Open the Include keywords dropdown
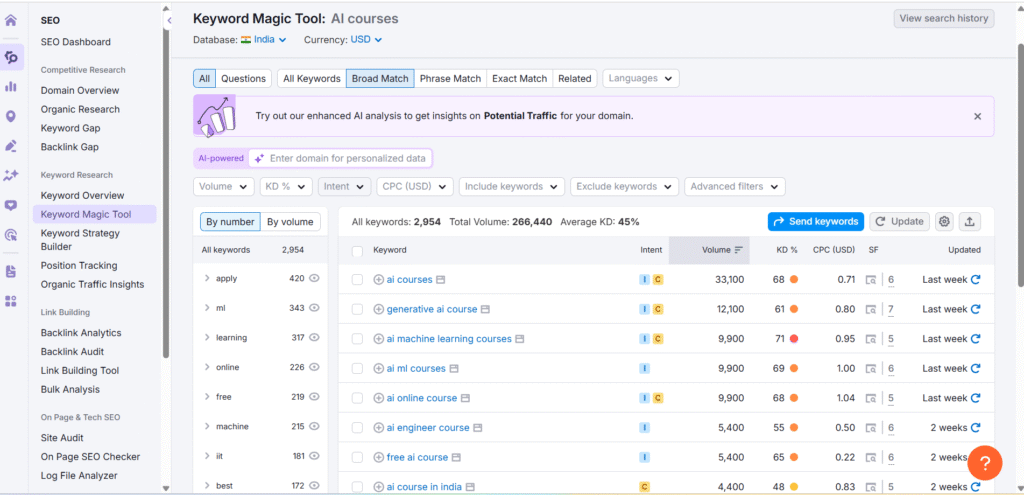This screenshot has width=1024, height=495. tap(512, 186)
